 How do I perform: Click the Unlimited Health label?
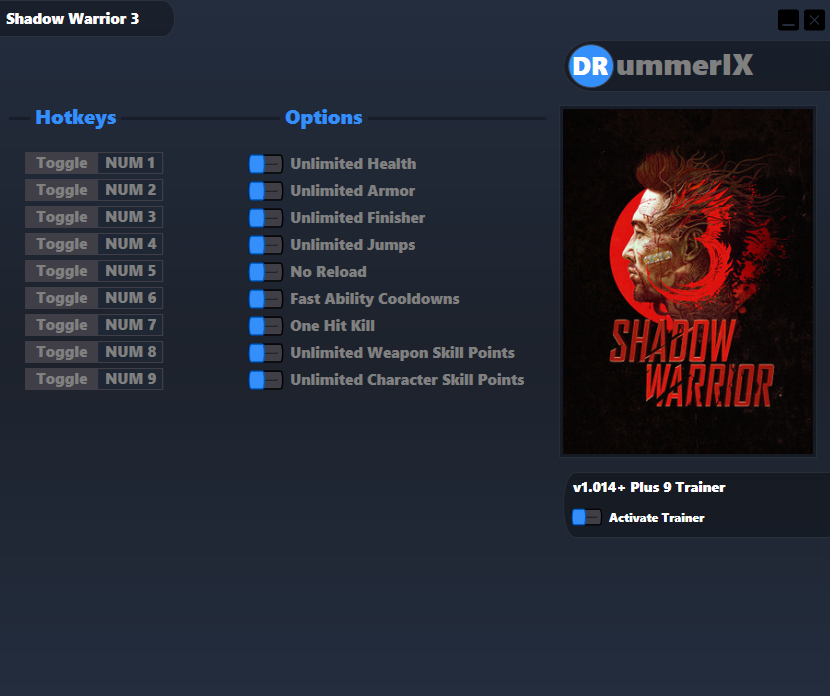(x=353, y=164)
